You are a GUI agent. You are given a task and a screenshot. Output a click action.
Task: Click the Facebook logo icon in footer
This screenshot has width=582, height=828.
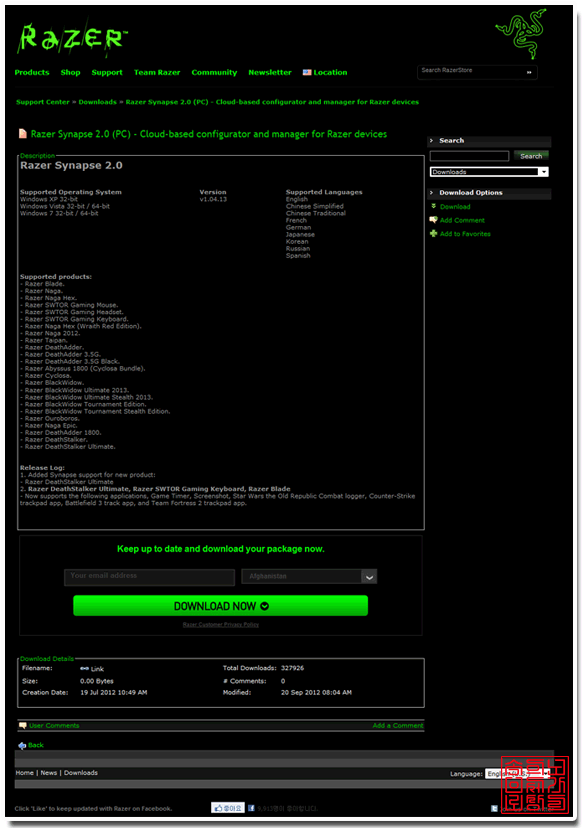pos(251,808)
